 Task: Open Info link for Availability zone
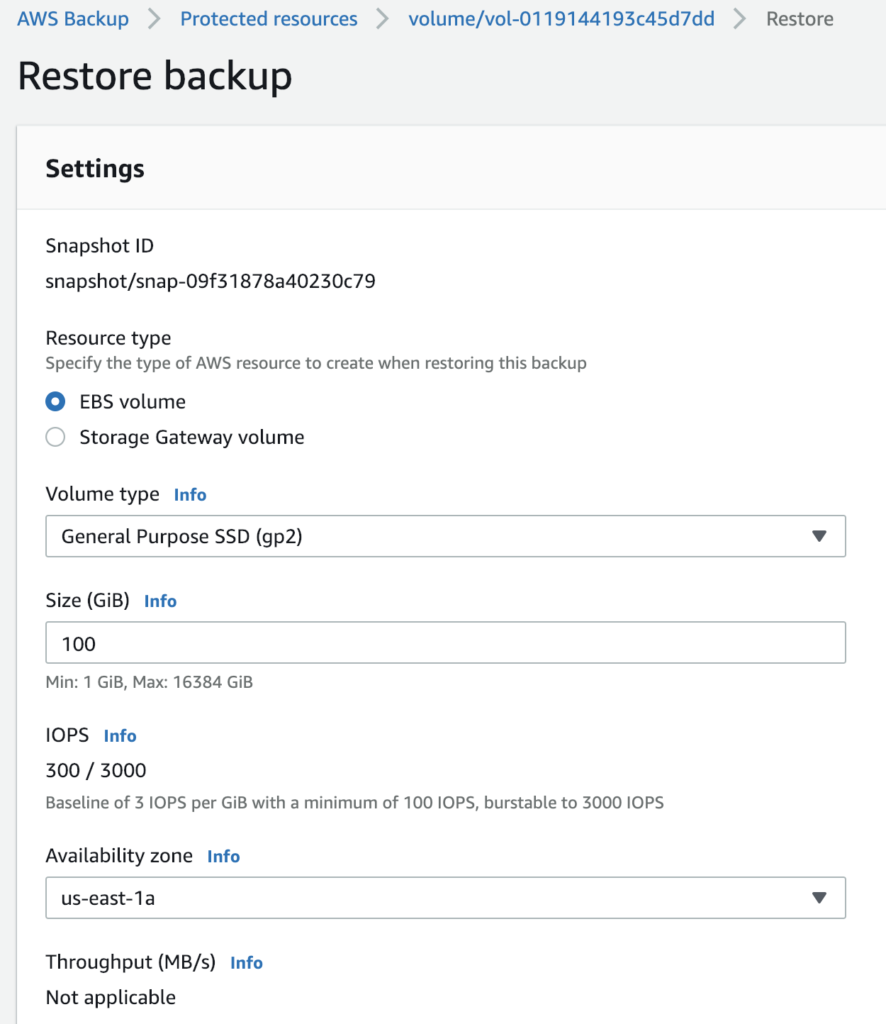223,857
